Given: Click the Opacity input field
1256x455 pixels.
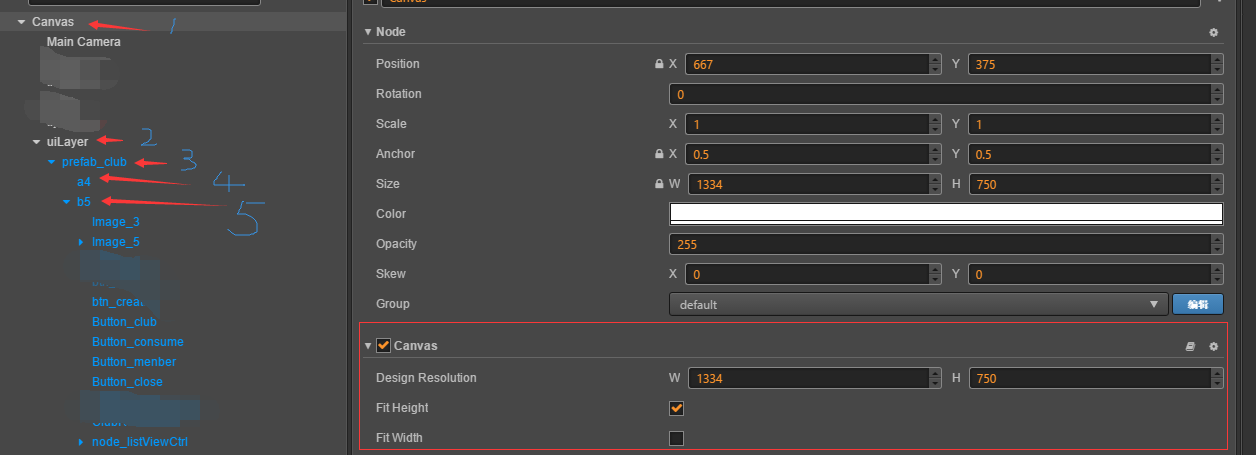Looking at the screenshot, I should coord(945,244).
